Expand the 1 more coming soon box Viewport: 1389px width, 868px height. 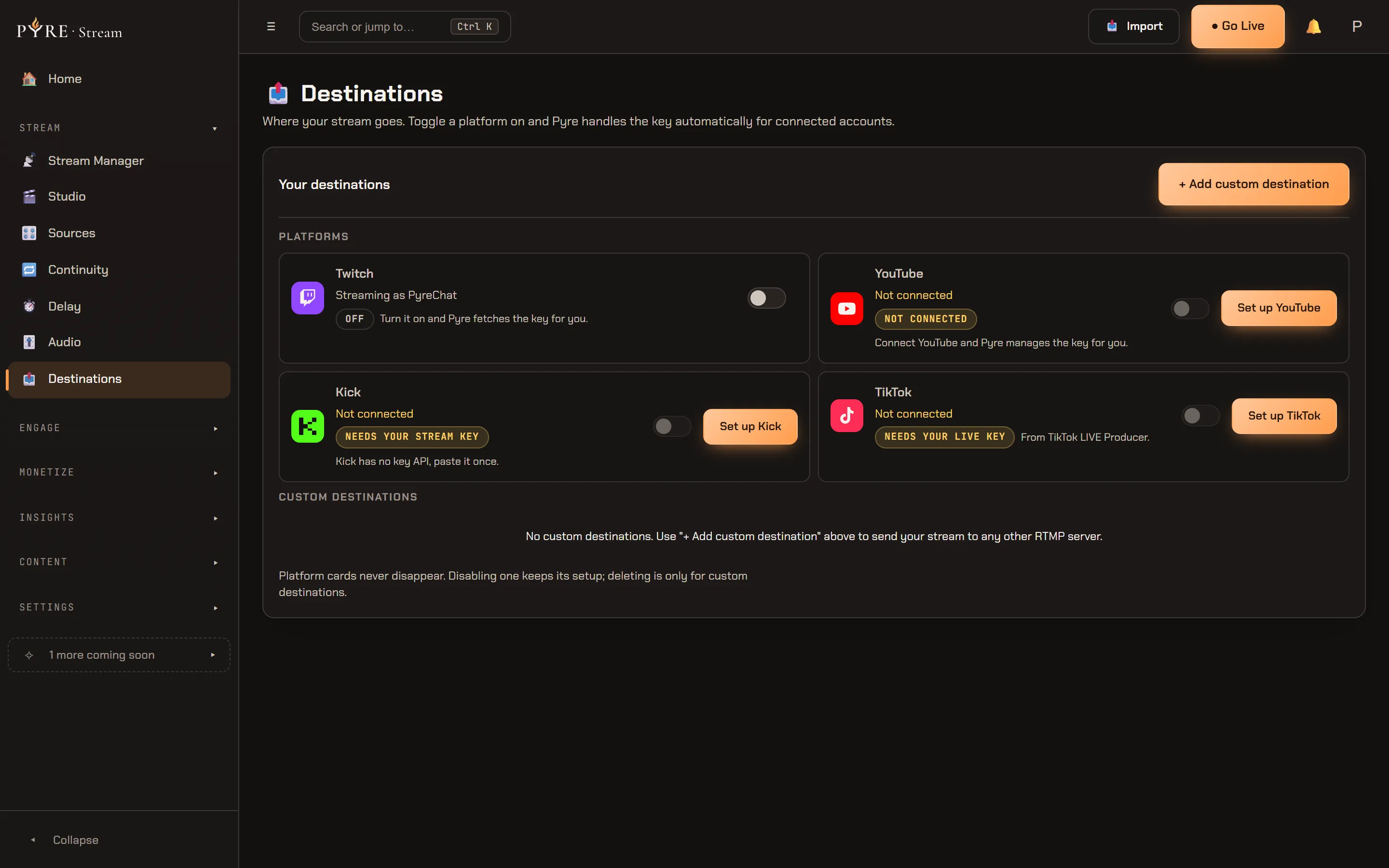[119, 655]
